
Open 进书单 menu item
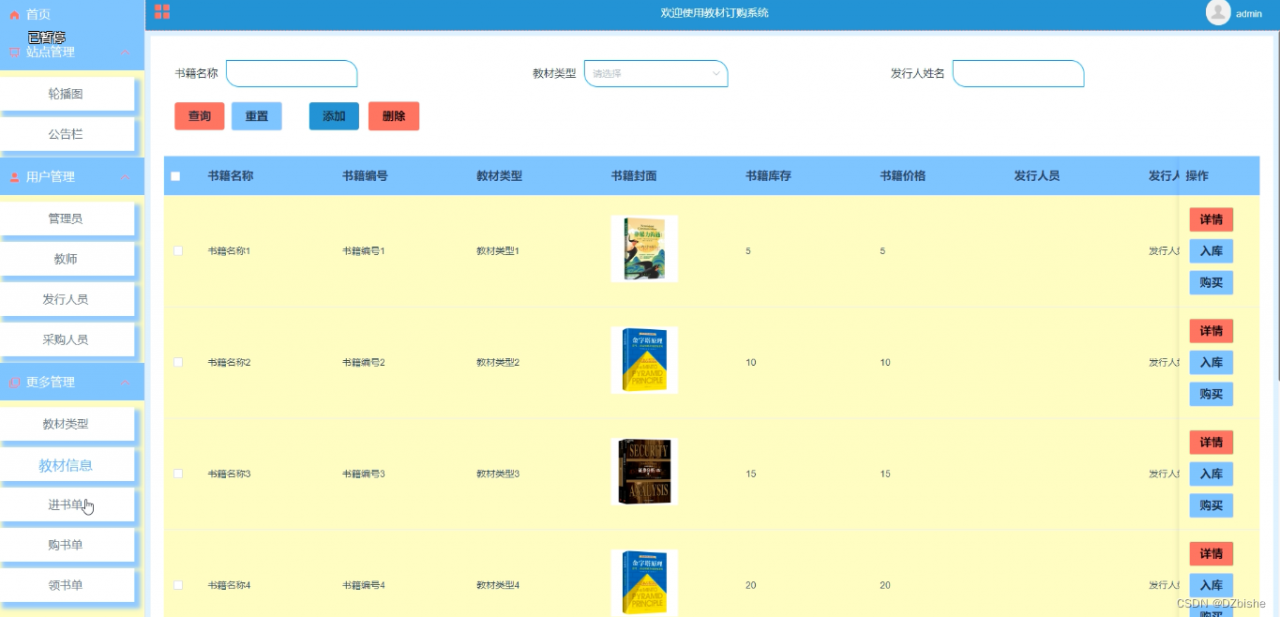(66, 505)
